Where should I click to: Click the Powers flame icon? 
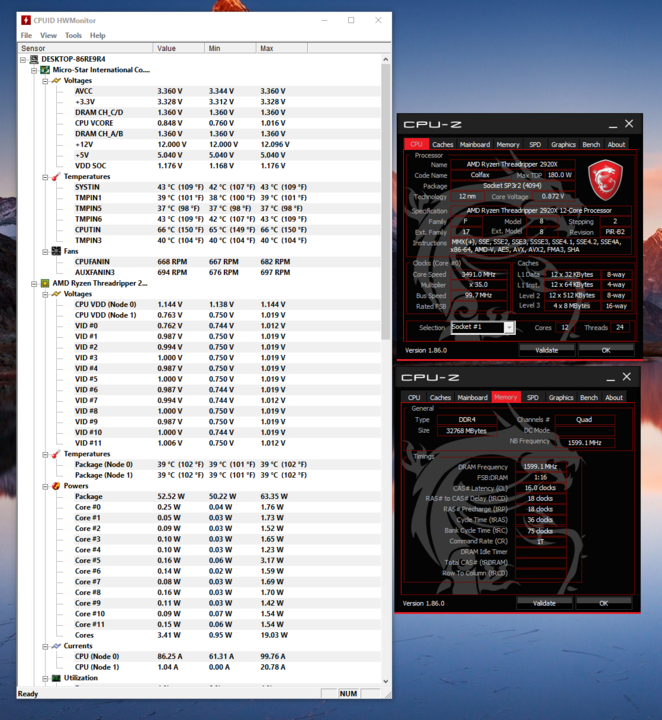56,486
